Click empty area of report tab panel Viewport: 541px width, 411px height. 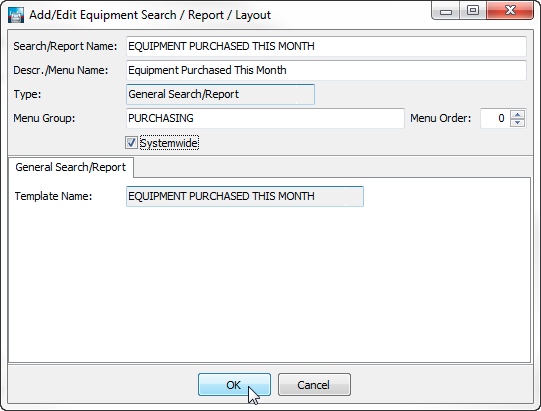point(269,283)
